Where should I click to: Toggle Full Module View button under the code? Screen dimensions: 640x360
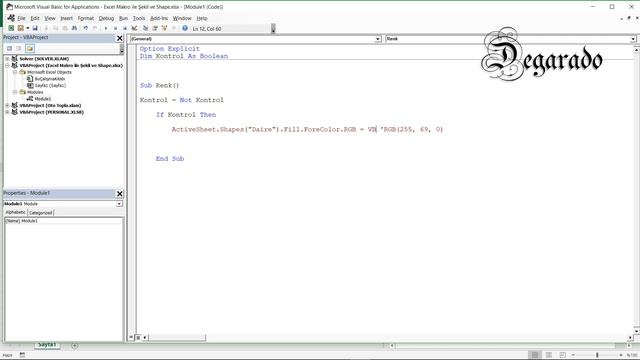pyautogui.click(x=138, y=338)
